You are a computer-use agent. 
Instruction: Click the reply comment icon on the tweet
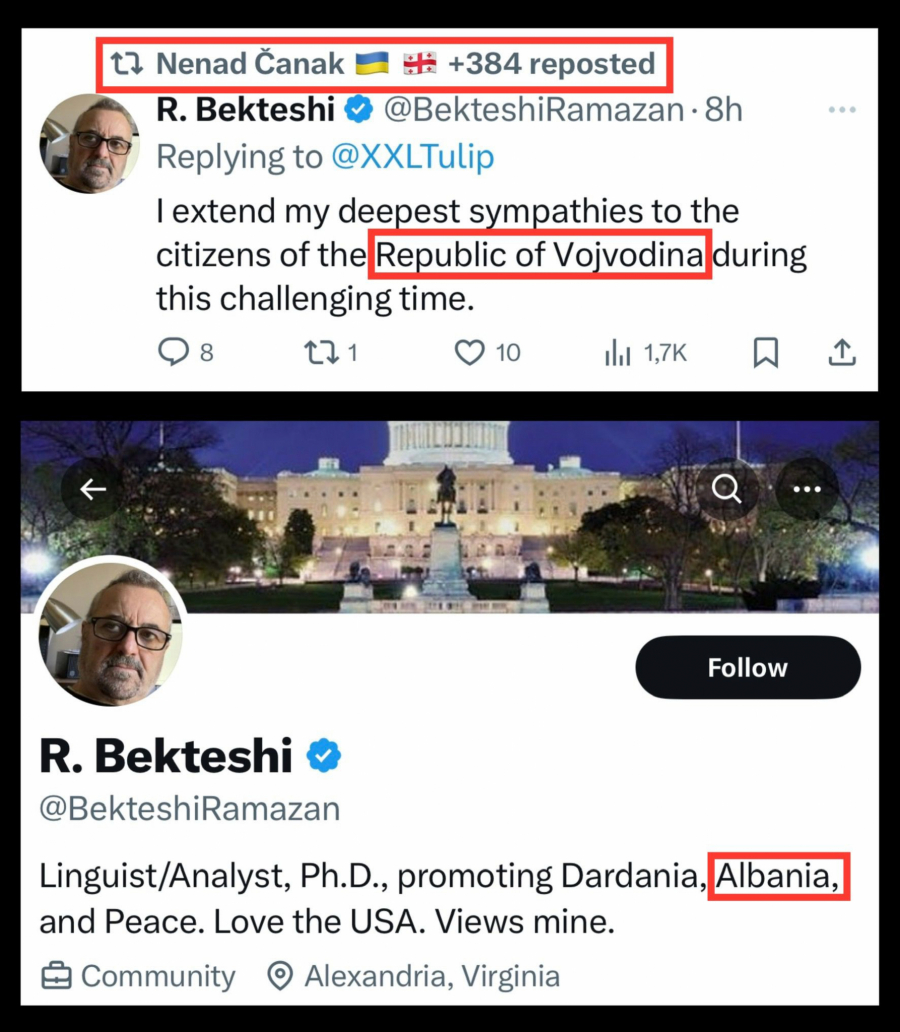point(174,352)
